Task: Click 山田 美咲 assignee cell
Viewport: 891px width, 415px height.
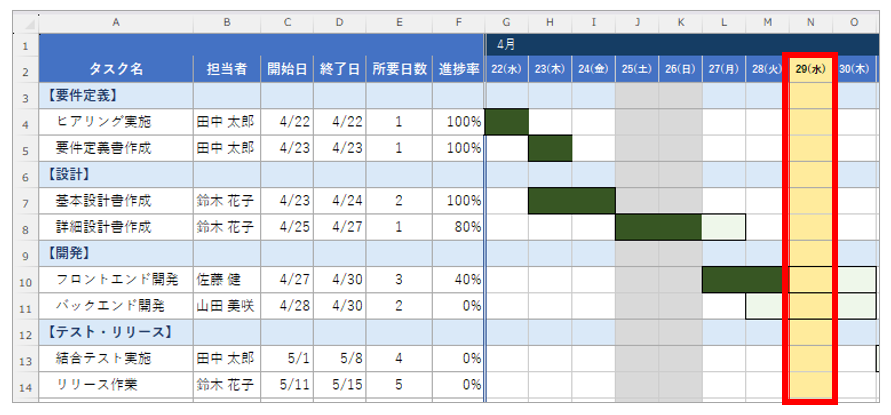Action: pos(227,306)
